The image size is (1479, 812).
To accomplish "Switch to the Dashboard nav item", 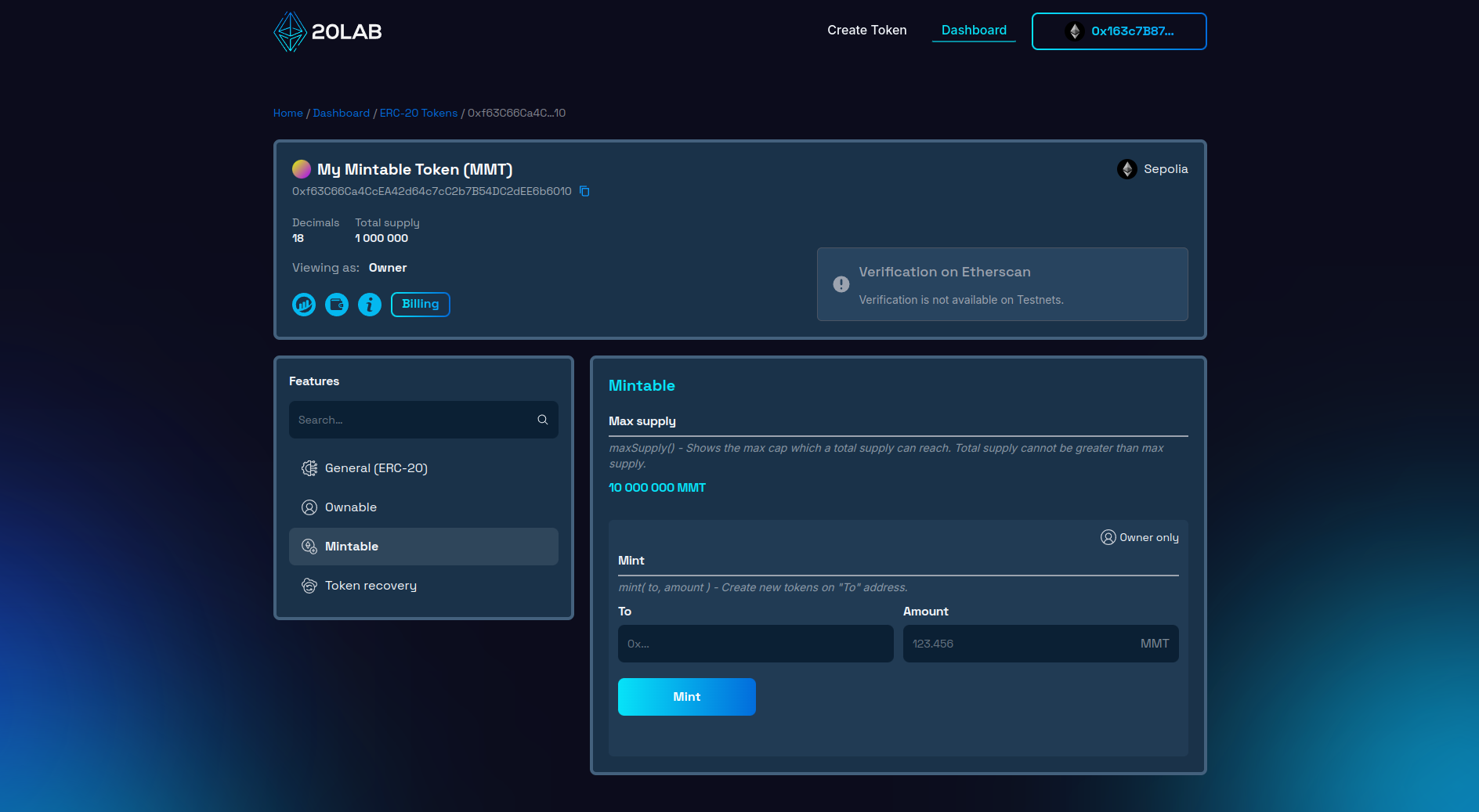I will coord(974,30).
